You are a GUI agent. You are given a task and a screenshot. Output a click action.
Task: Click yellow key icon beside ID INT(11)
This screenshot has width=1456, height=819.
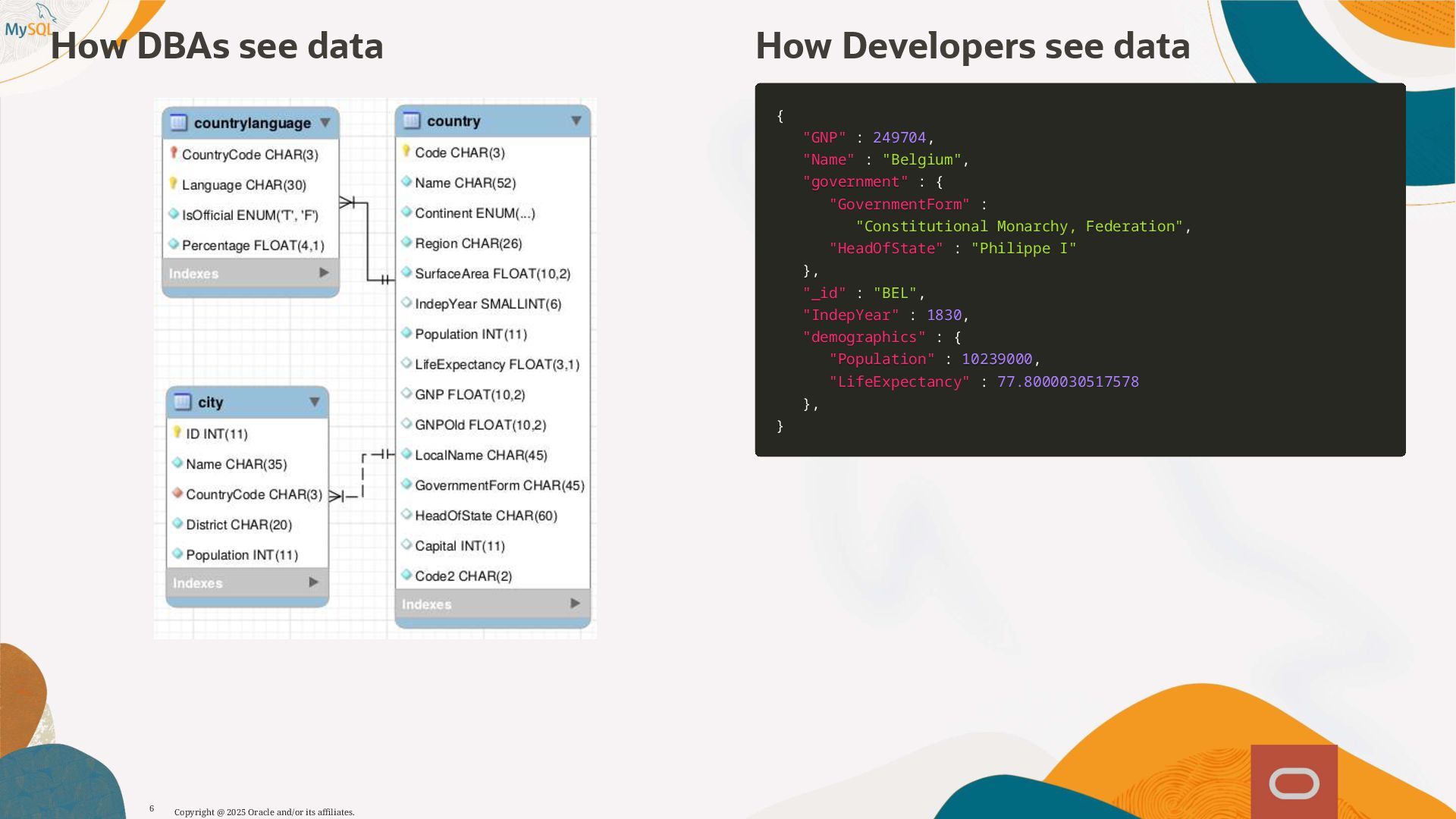tap(177, 433)
